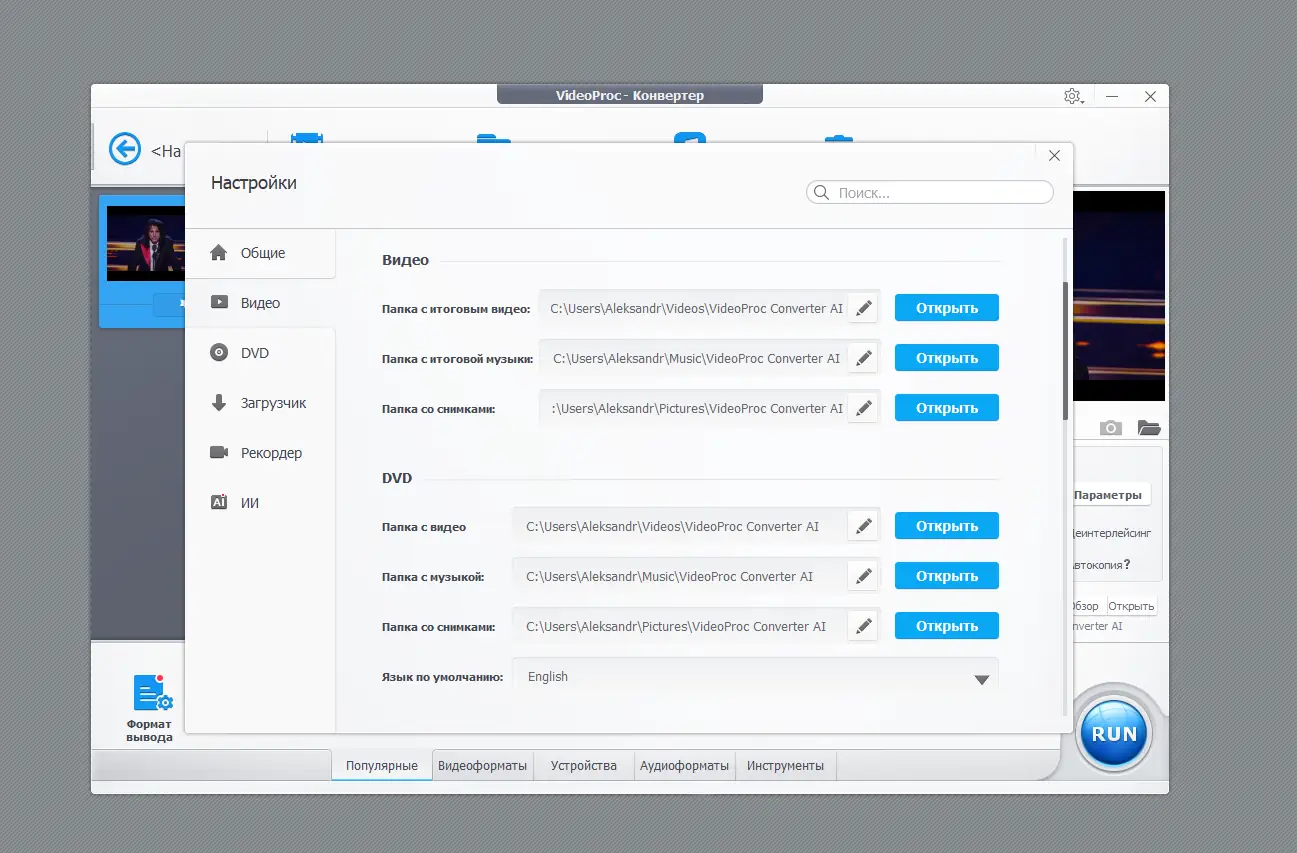
Task: Open the output folder icon under the preview
Action: tap(1149, 428)
